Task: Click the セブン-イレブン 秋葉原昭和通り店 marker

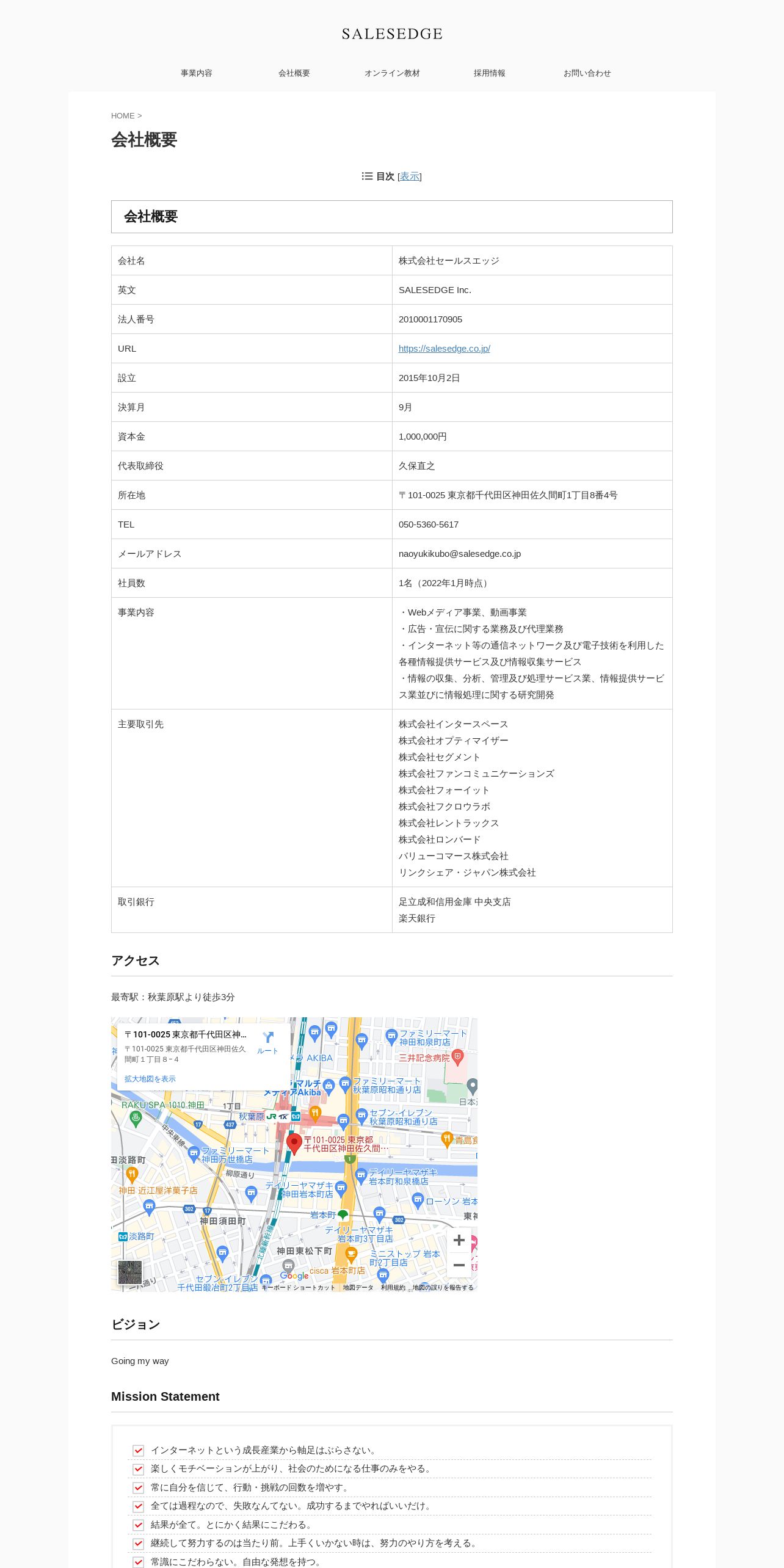Action: tap(361, 1116)
